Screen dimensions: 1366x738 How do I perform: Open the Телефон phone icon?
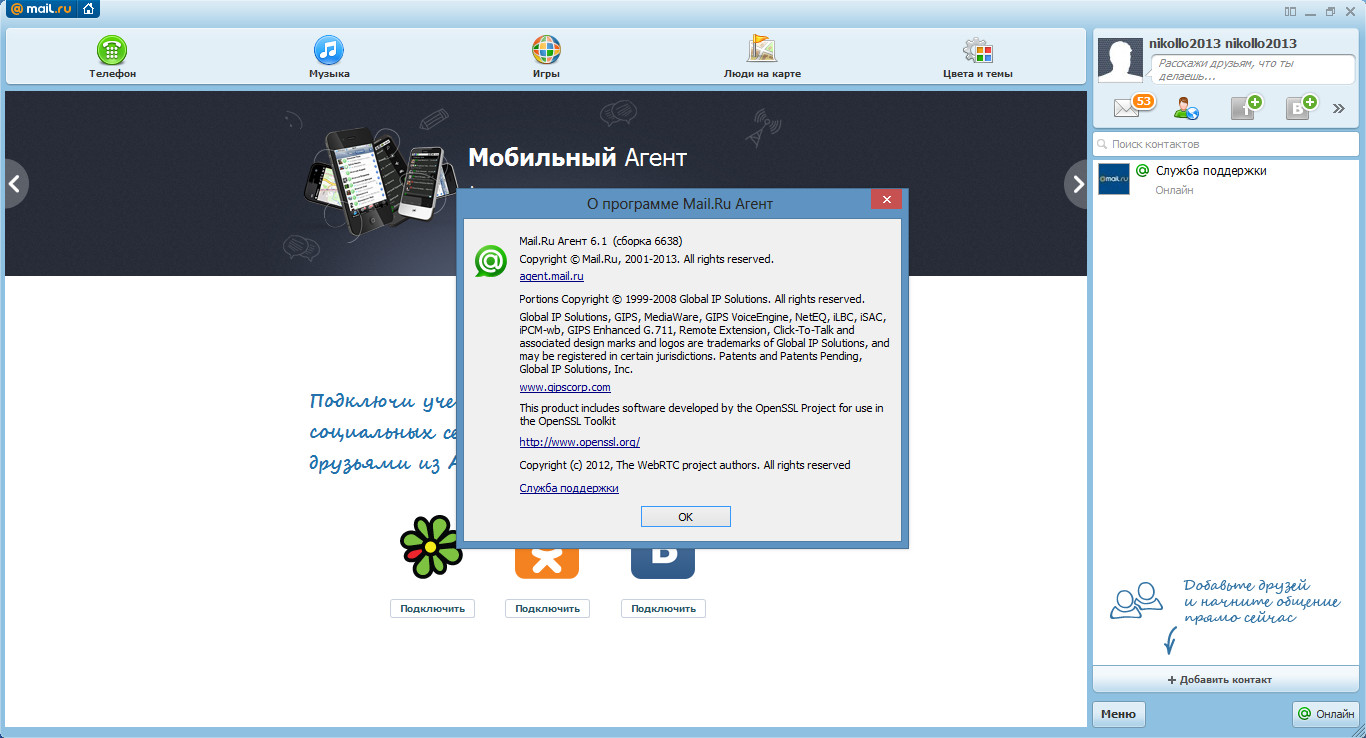(x=112, y=50)
